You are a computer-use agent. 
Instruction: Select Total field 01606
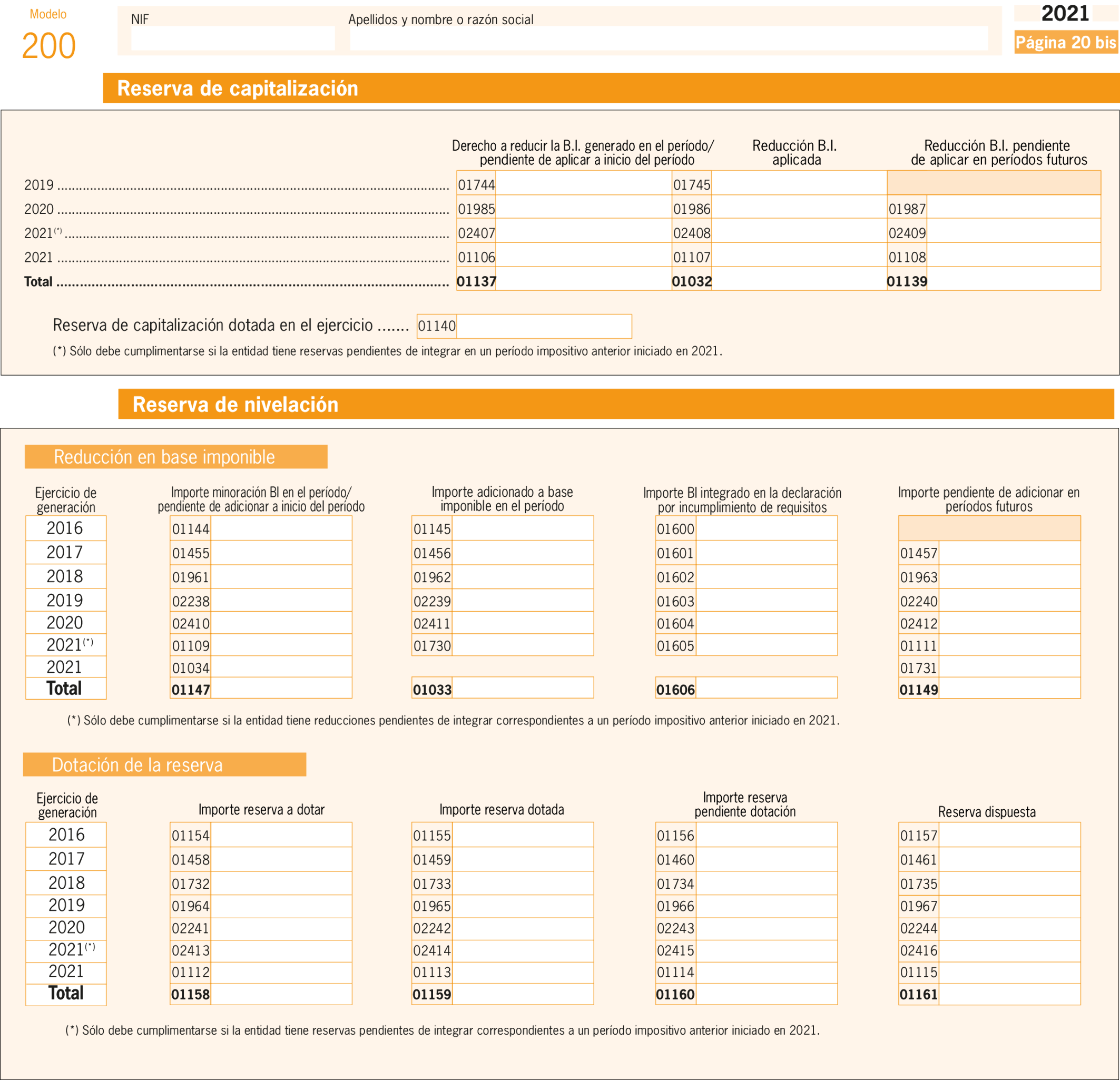pyautogui.click(x=767, y=688)
